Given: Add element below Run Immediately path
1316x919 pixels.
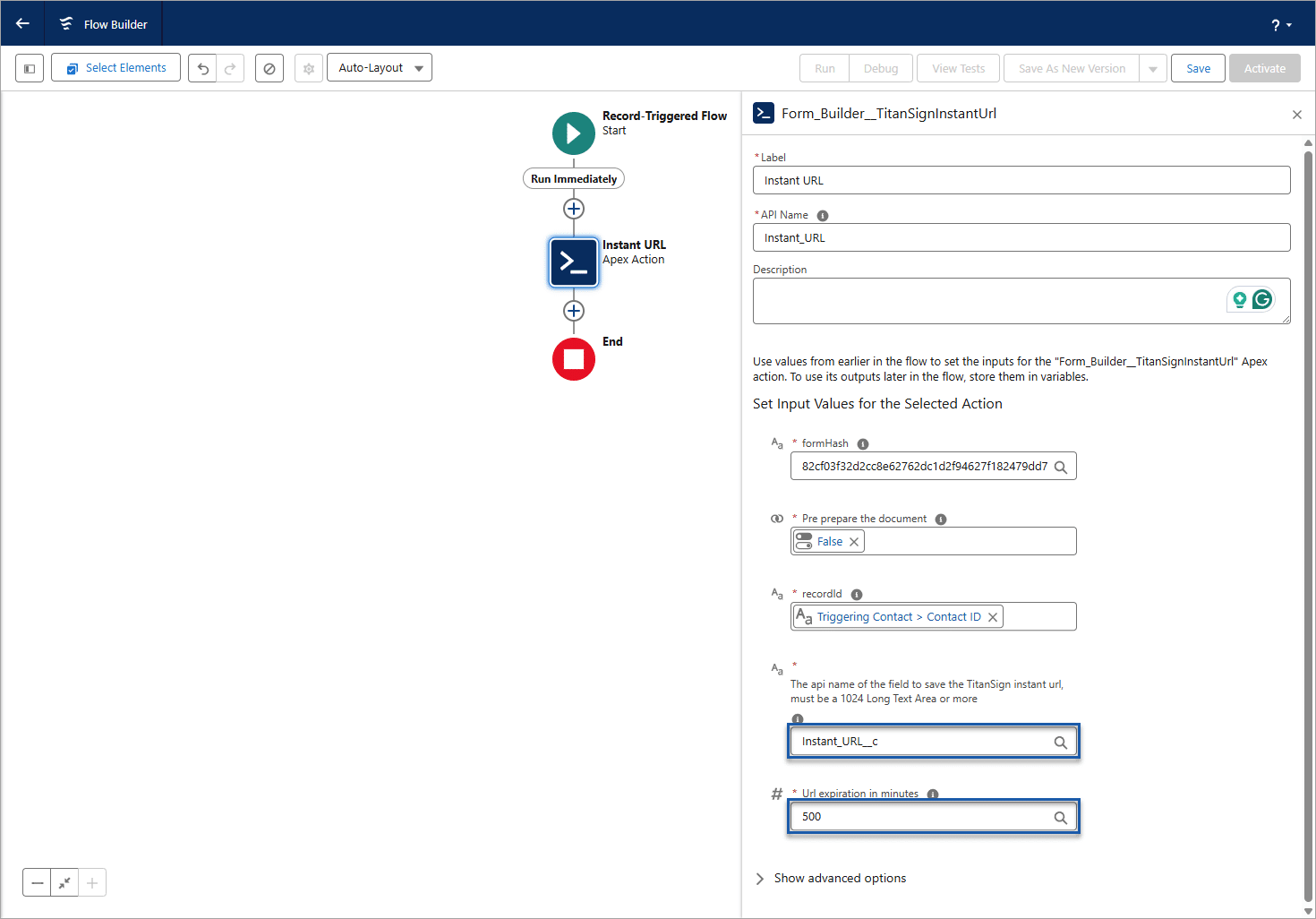Looking at the screenshot, I should [x=573, y=209].
